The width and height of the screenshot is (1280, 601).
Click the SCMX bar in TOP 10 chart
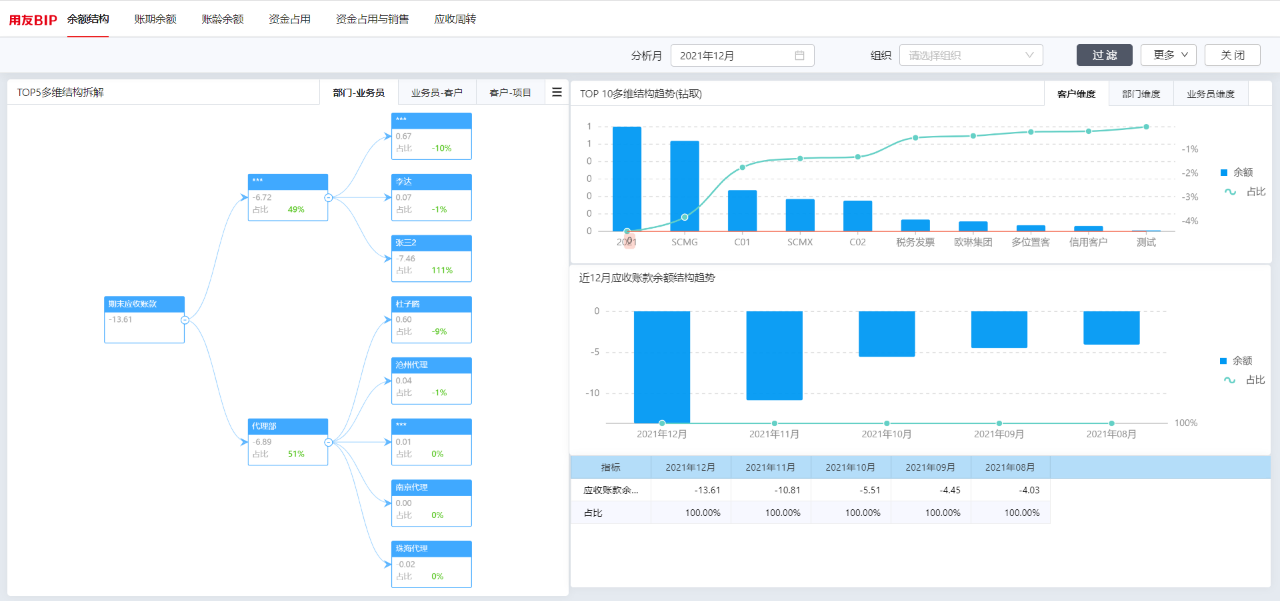pyautogui.click(x=800, y=215)
